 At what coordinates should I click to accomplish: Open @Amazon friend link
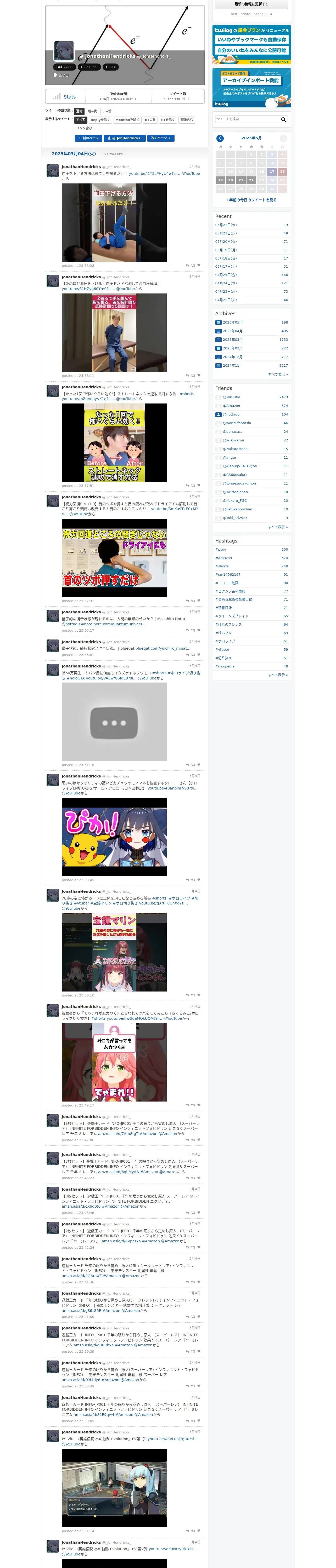[x=232, y=406]
